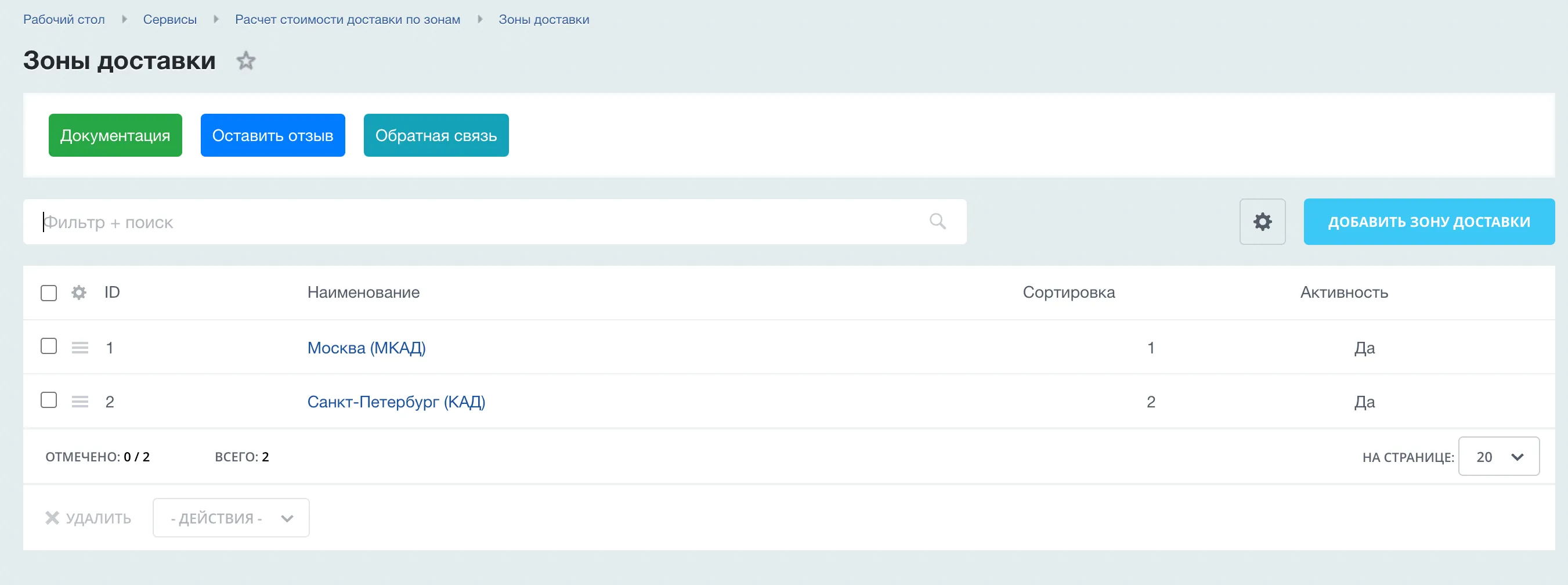Open the Документация button

[115, 135]
